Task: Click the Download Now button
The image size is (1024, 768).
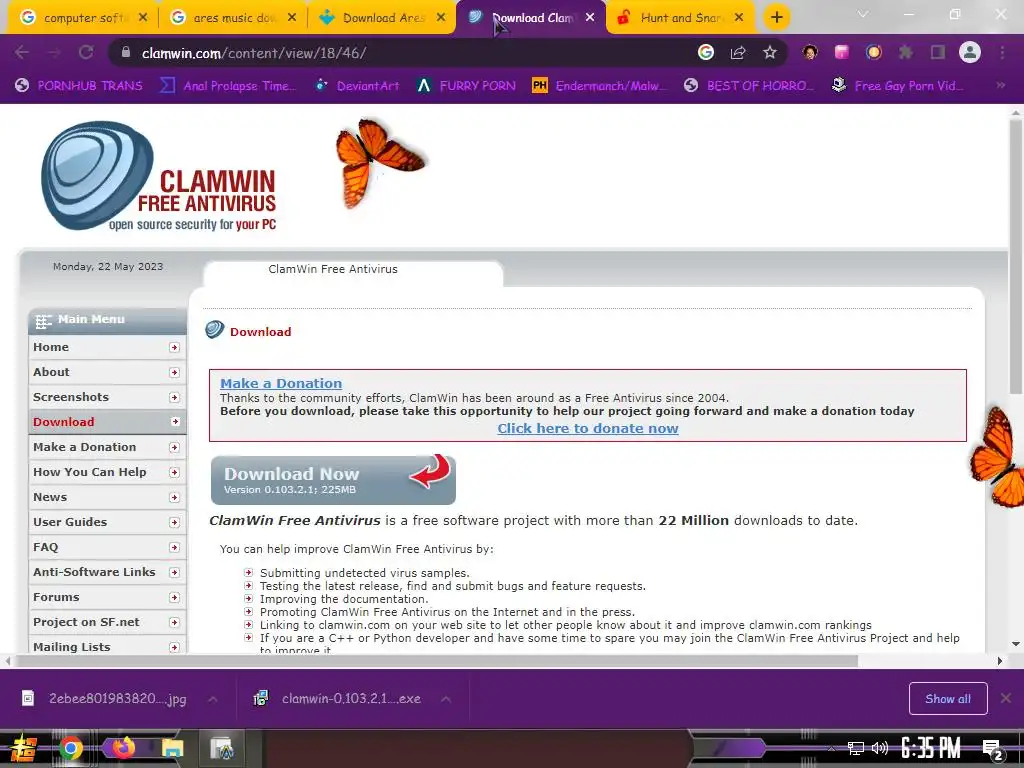Action: (333, 480)
